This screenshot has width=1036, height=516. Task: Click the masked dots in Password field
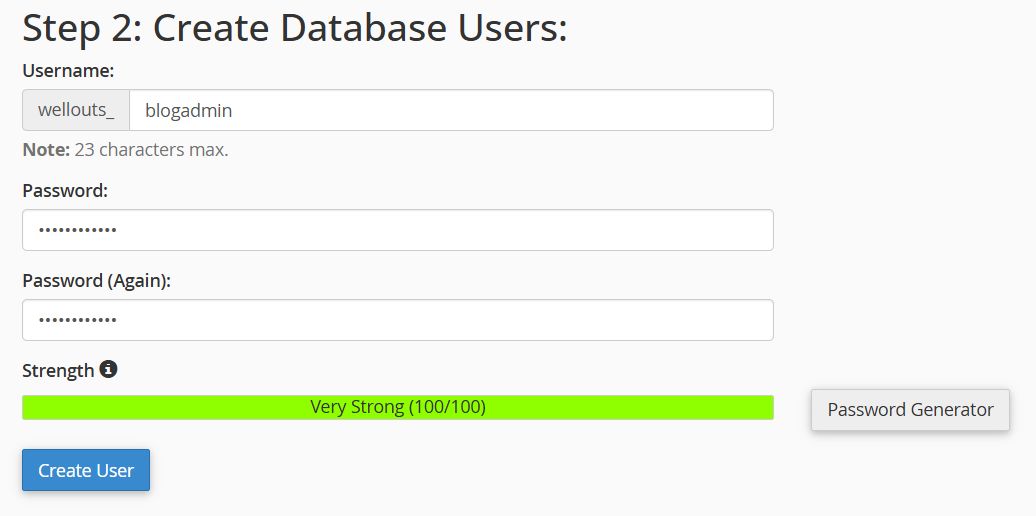tap(77, 231)
